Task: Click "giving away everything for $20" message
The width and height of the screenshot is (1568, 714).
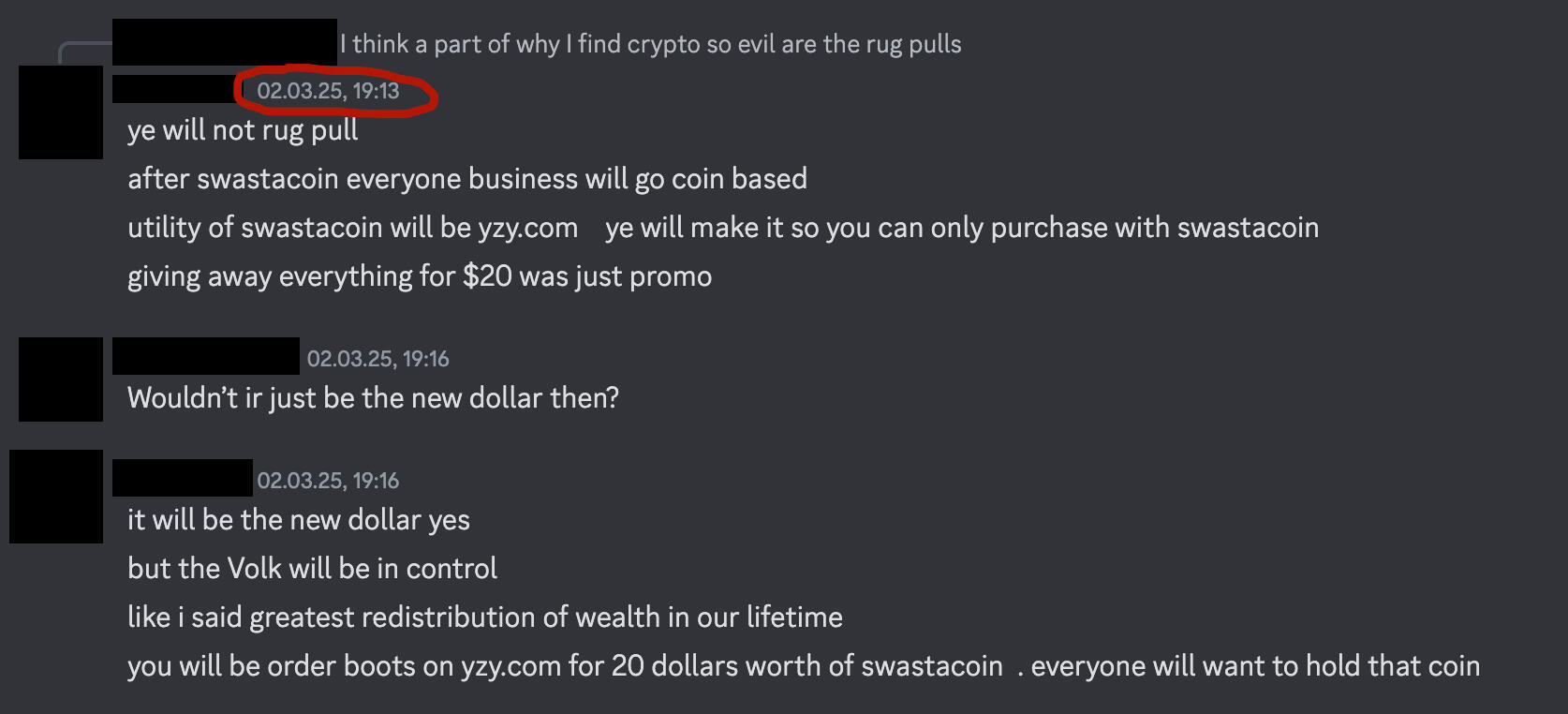Action: [x=419, y=276]
